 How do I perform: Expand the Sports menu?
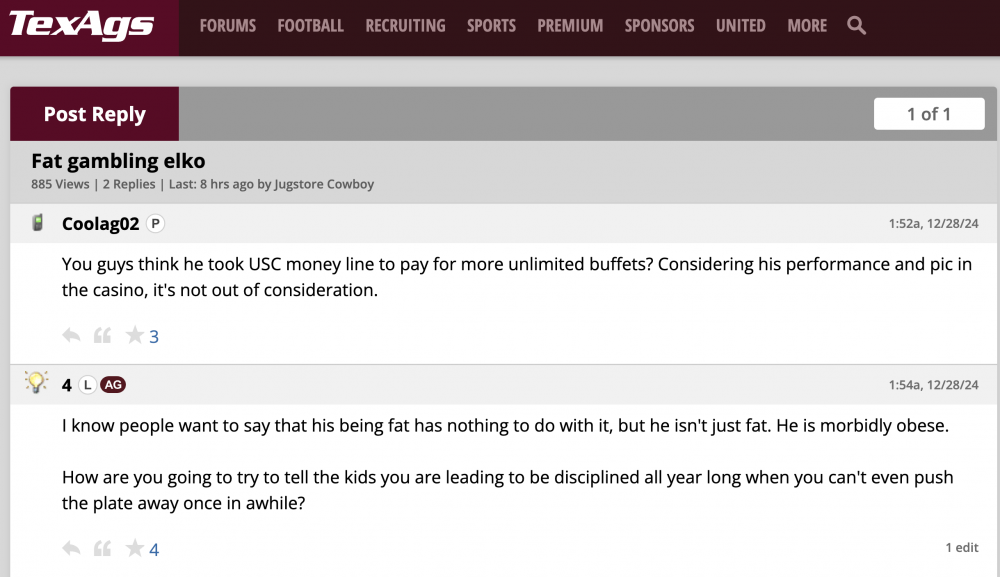tap(491, 26)
